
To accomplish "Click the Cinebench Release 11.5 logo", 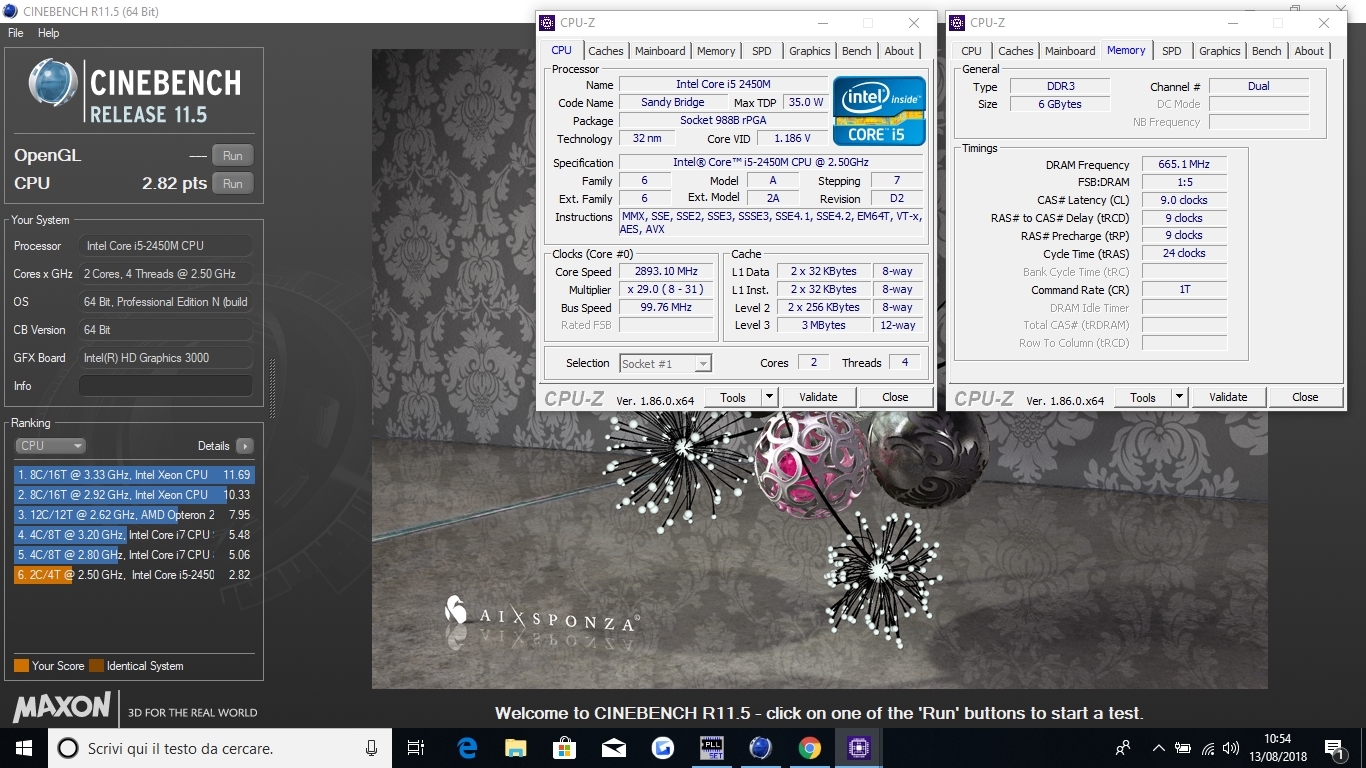I will coord(135,91).
